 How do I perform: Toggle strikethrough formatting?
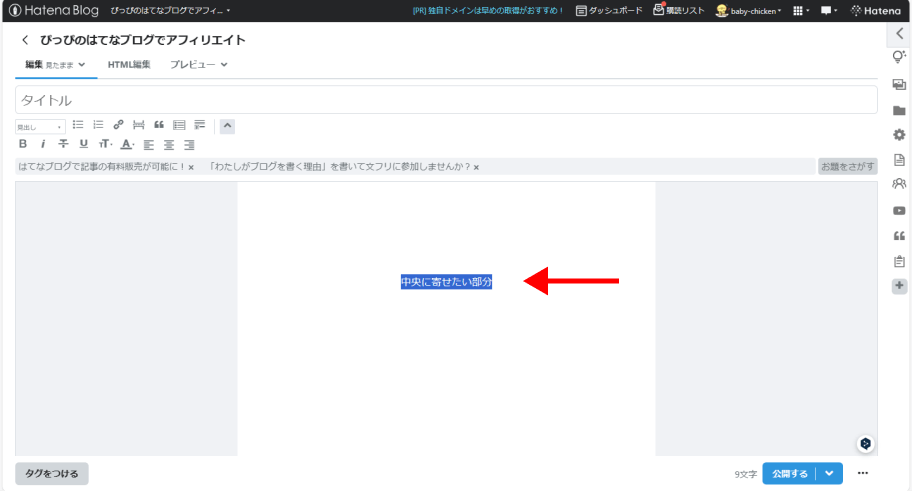(63, 144)
